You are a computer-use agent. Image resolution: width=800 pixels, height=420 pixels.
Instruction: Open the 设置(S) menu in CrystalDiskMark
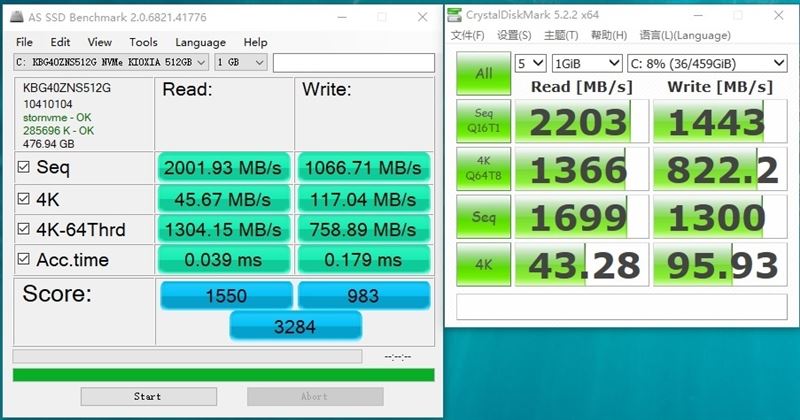point(514,35)
